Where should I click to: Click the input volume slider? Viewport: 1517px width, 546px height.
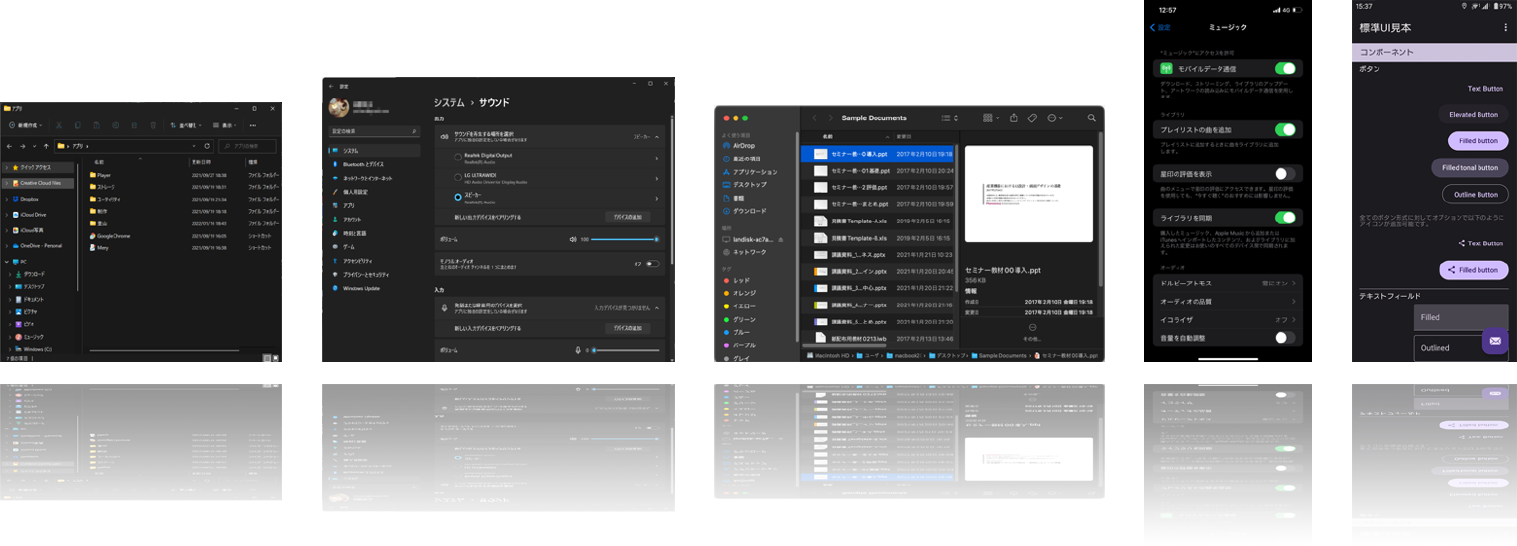pos(625,350)
